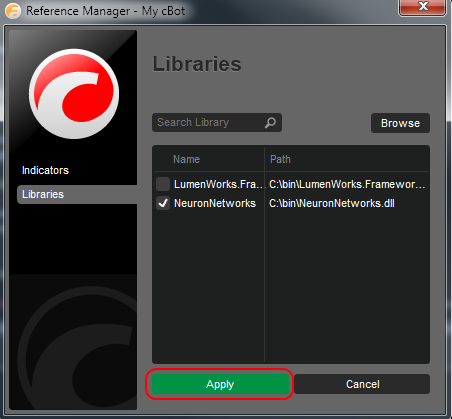The width and height of the screenshot is (452, 419).
Task: Open the Indicators section
Action: click(45, 170)
